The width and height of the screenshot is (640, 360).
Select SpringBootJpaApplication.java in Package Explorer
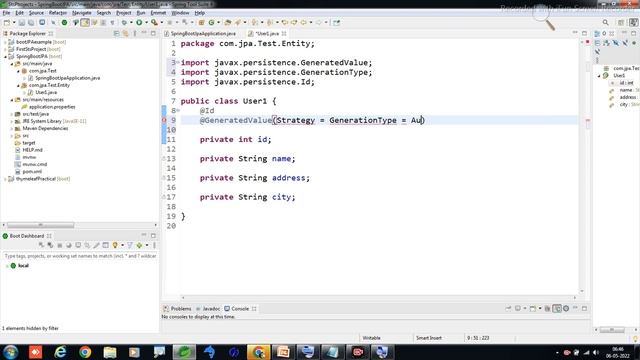pyautogui.click(x=67, y=78)
